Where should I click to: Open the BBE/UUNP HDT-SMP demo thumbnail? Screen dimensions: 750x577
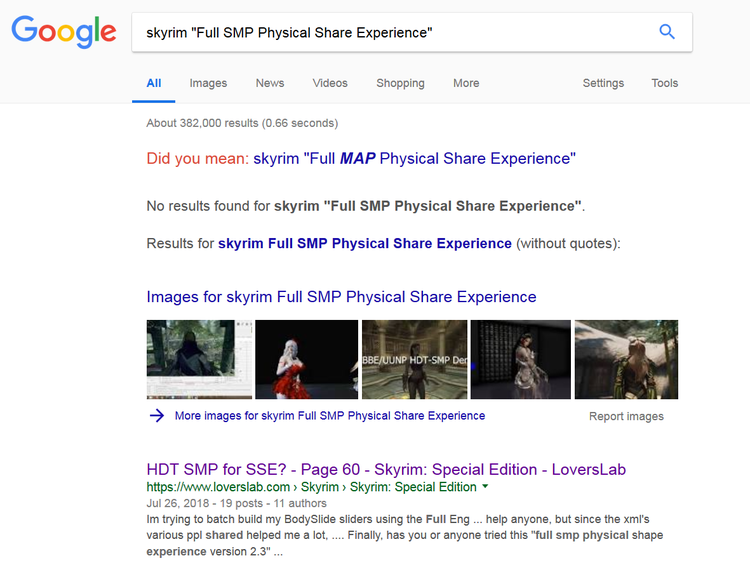[x=414, y=359]
